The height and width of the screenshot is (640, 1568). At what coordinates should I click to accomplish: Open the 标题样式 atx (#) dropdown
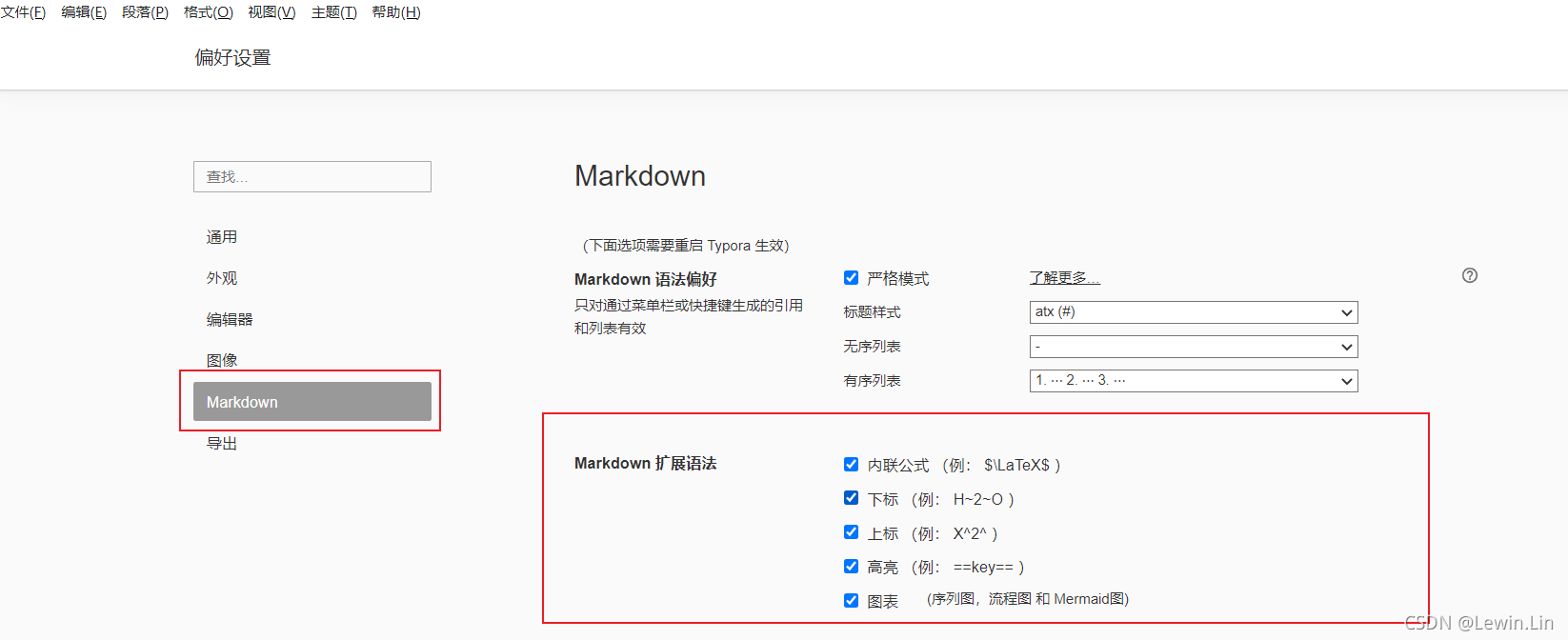(x=1194, y=312)
